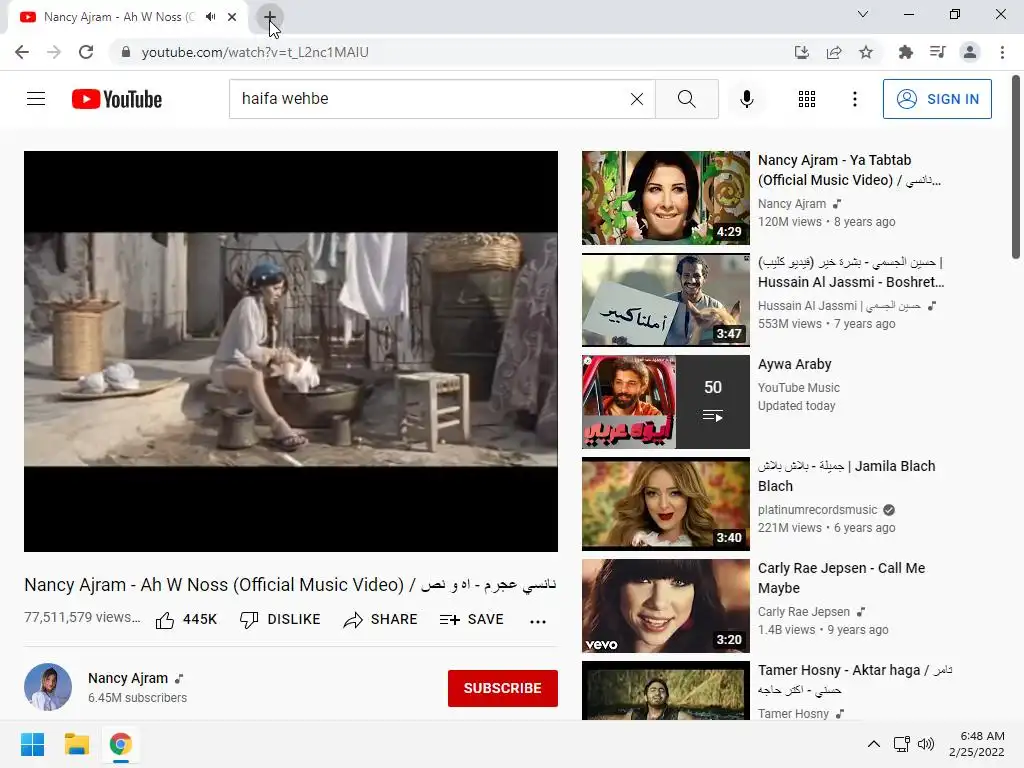
Task: Clear the search box text
Action: [637, 99]
